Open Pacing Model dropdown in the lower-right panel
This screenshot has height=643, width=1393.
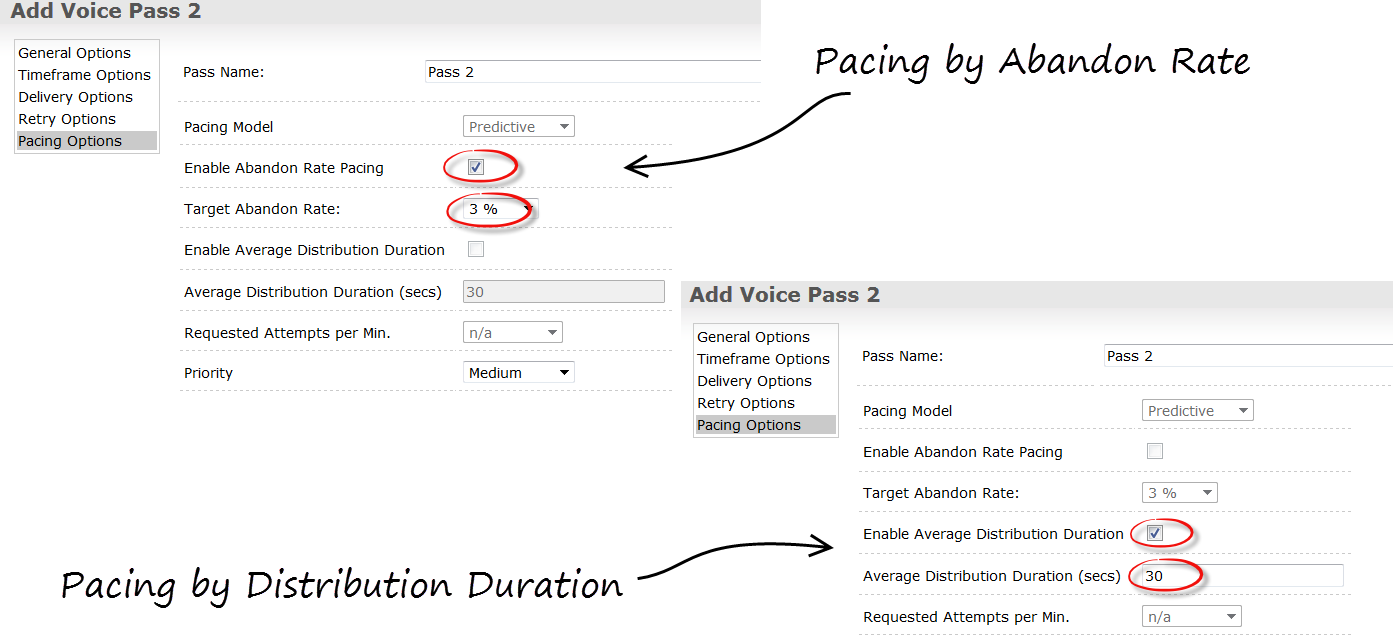tap(1198, 411)
